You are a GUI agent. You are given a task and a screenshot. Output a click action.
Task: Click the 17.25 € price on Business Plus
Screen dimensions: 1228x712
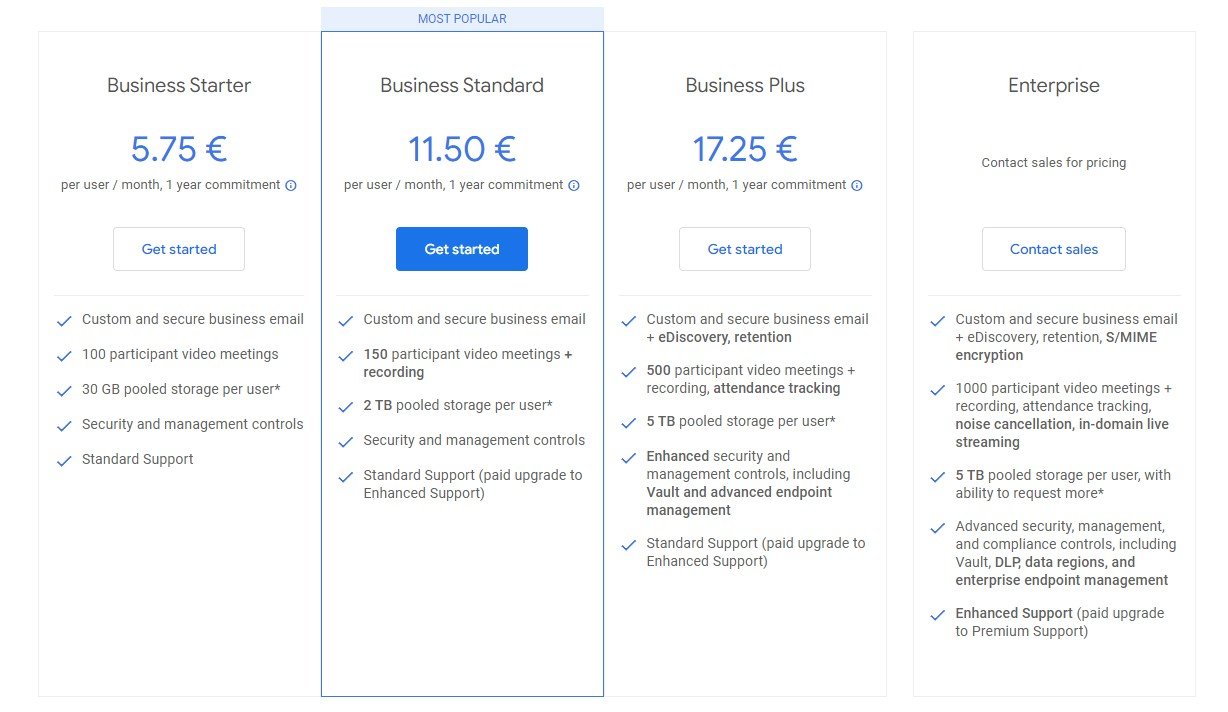point(744,148)
